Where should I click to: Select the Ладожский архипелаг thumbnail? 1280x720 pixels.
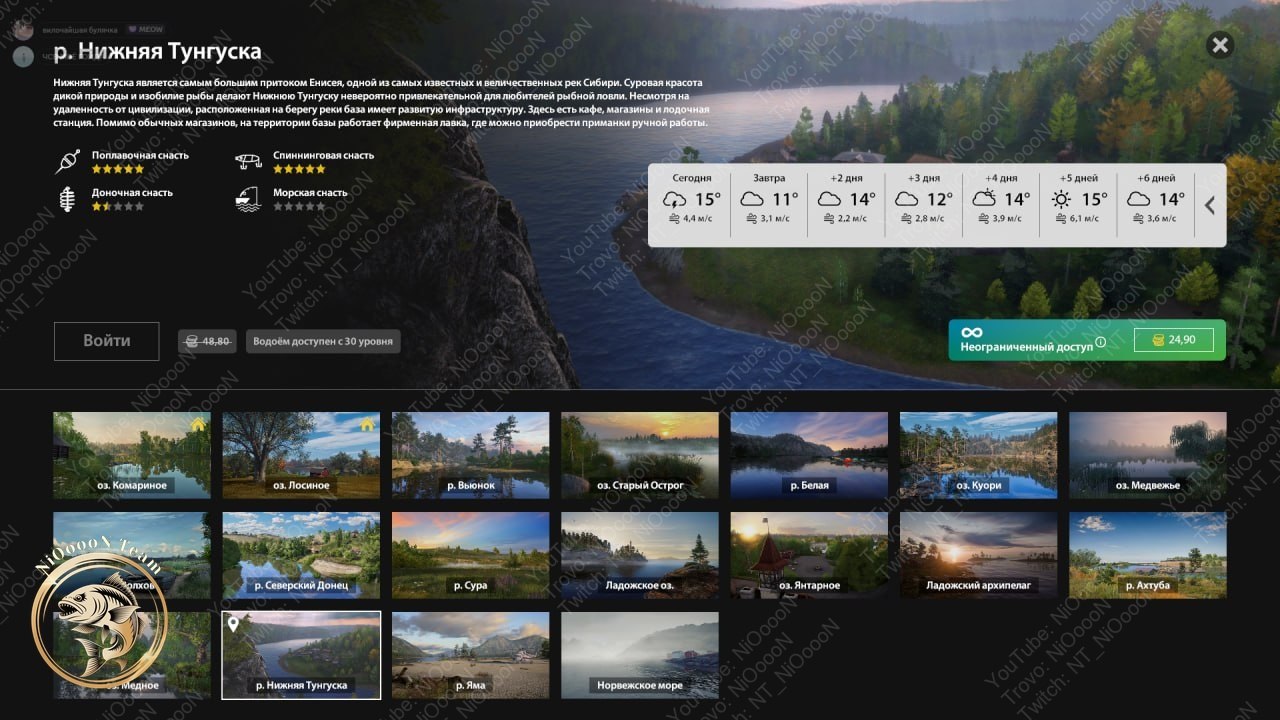coord(978,555)
